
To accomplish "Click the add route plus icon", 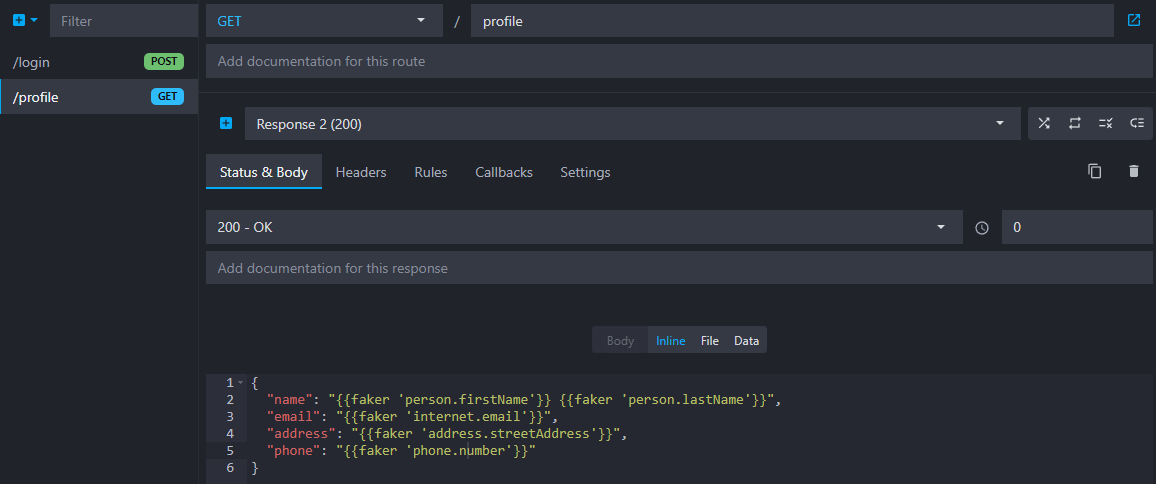I will 19,20.
